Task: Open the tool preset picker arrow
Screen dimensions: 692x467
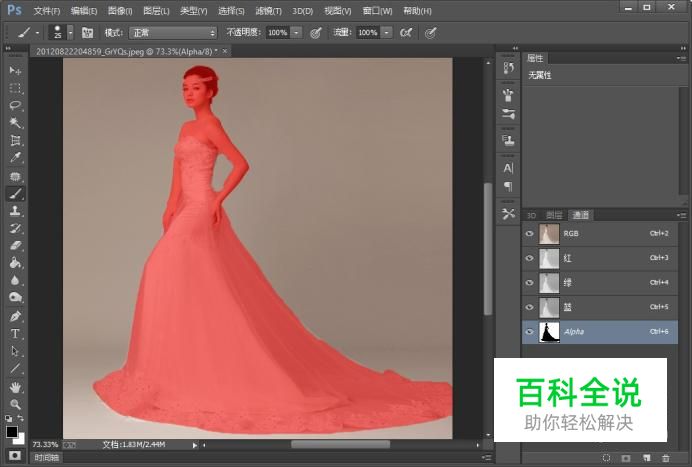Action: 38,33
